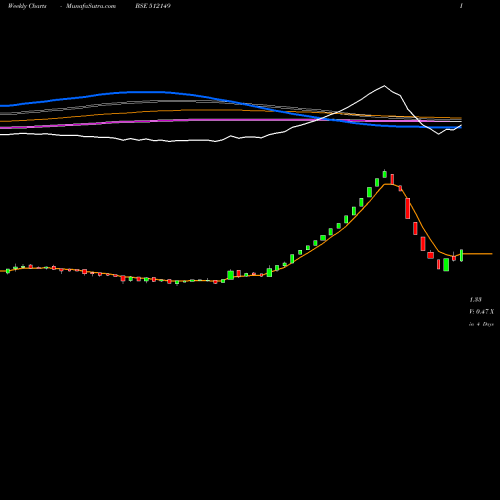This screenshot has height=500, width=500.
Task: Click the peak of the white indicator line
Action: point(384,86)
